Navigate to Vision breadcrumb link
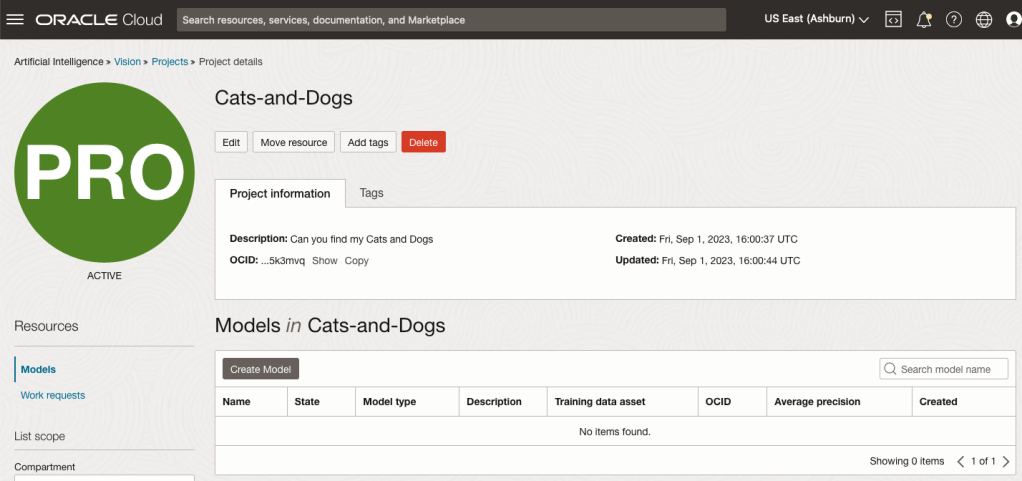 tap(127, 62)
